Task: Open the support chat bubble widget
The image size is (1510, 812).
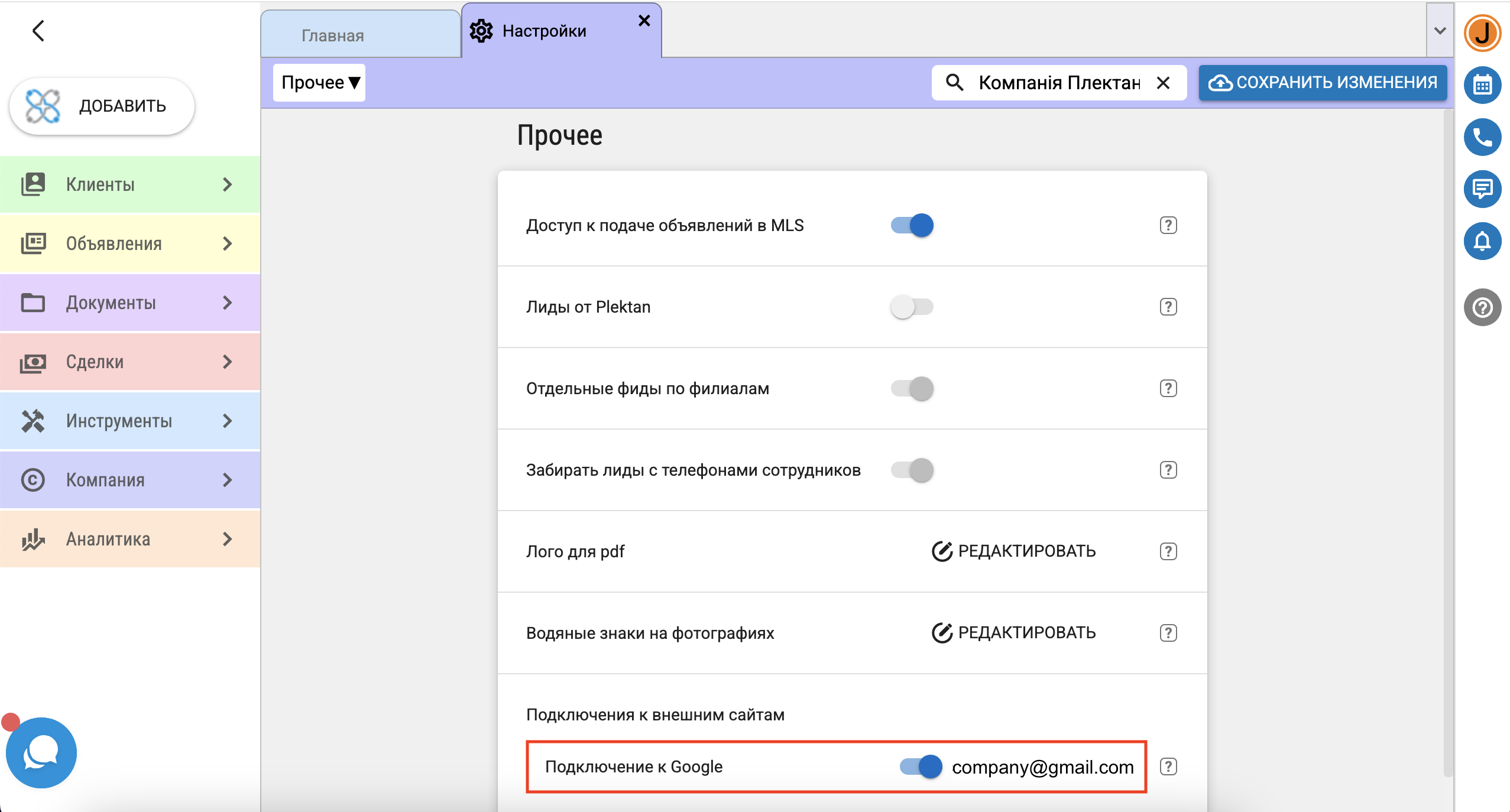Action: pyautogui.click(x=41, y=752)
